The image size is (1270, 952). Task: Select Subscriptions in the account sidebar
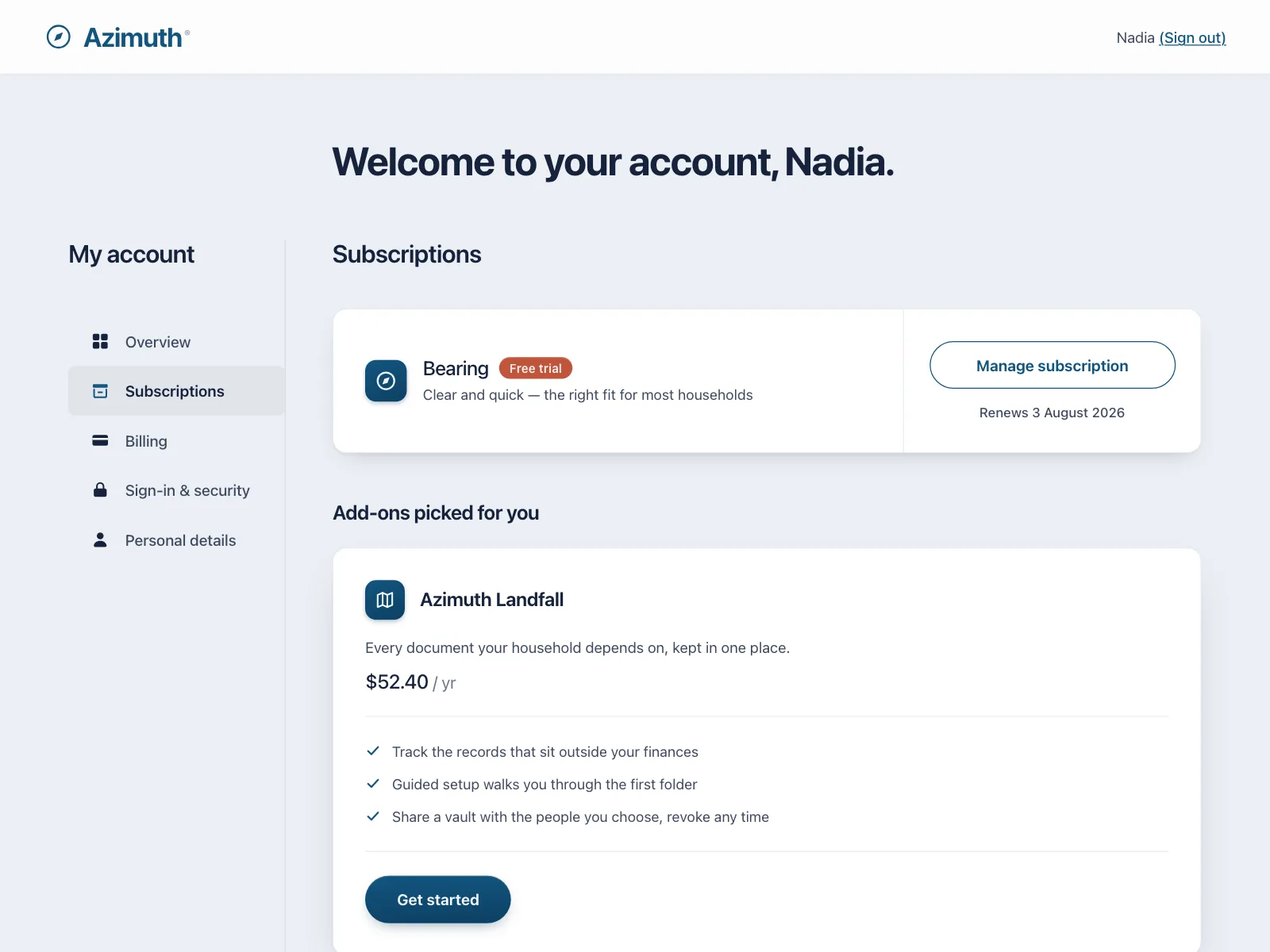click(176, 391)
